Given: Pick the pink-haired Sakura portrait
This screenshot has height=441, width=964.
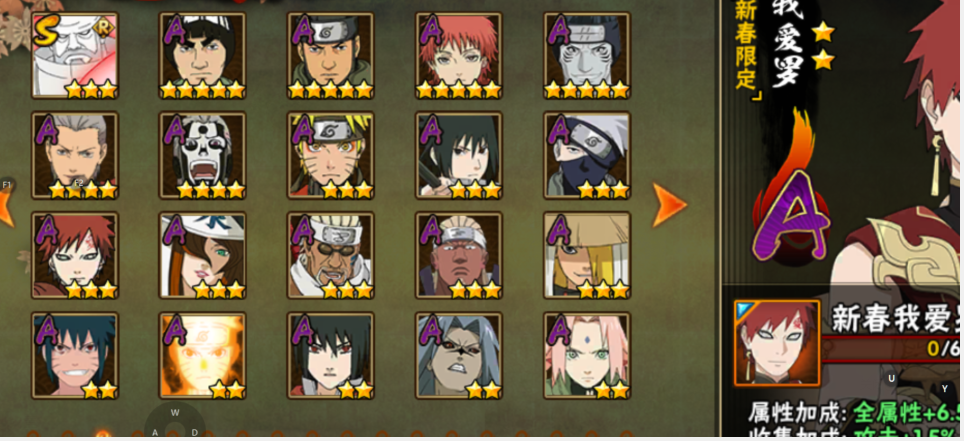Looking at the screenshot, I should click(587, 356).
